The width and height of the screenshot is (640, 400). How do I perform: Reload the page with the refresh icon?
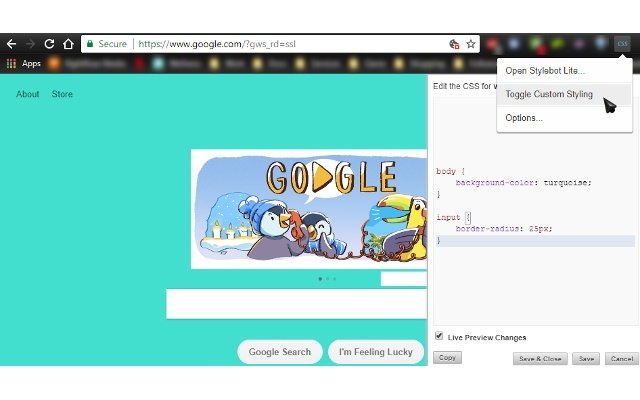[x=49, y=44]
